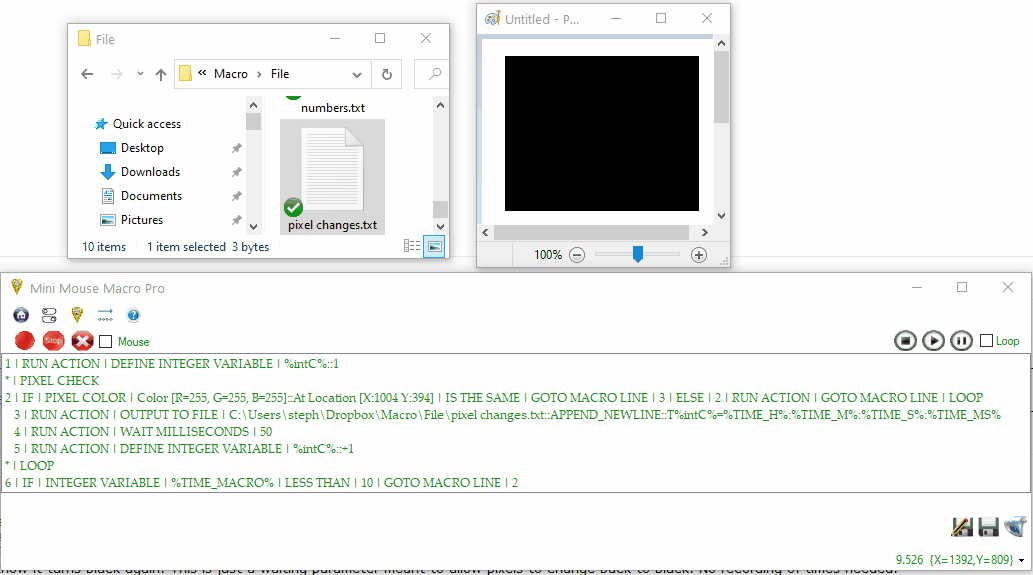Click the blue help question mark icon
The height and width of the screenshot is (575, 1033).
click(133, 315)
